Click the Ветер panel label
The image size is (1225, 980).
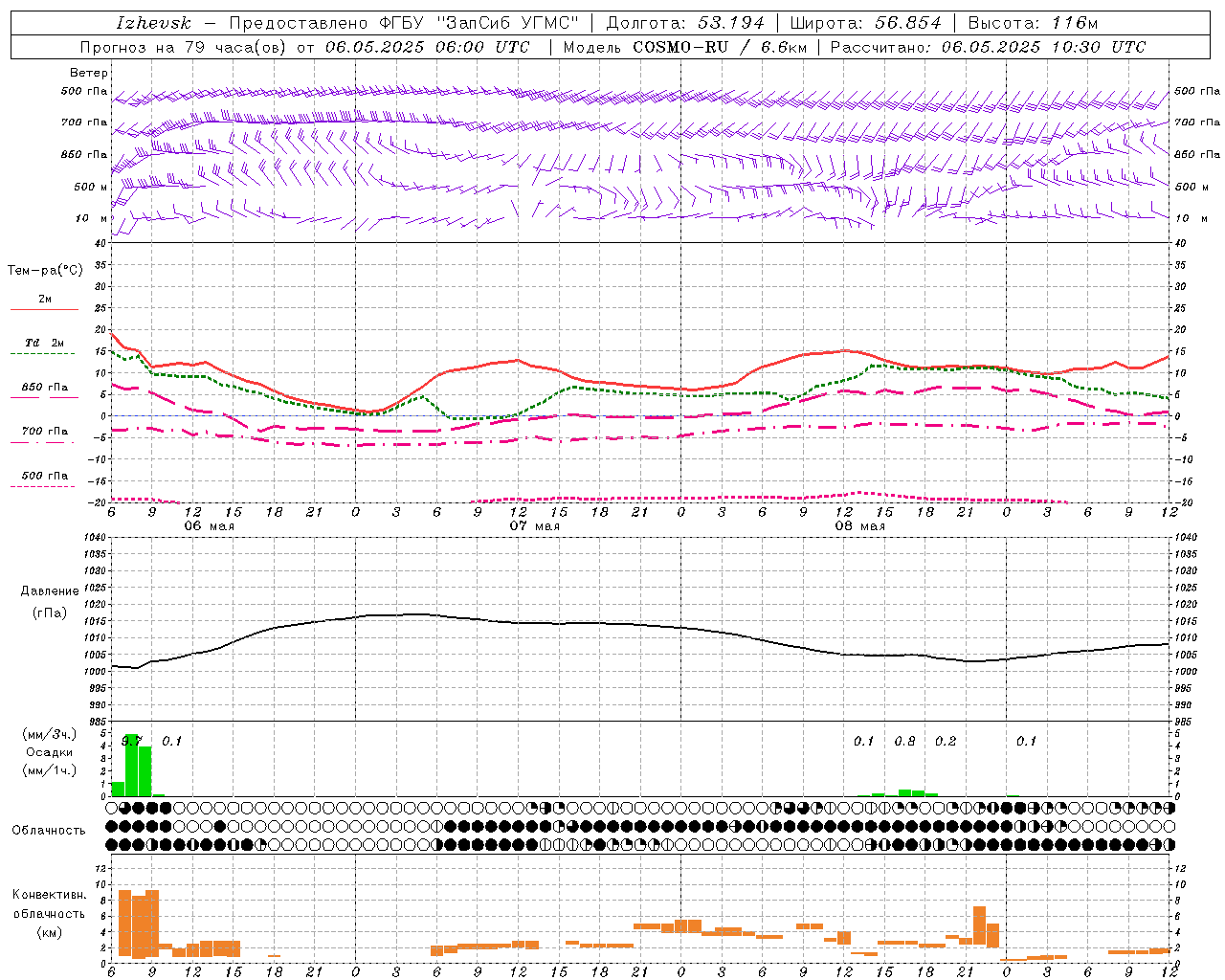point(89,73)
